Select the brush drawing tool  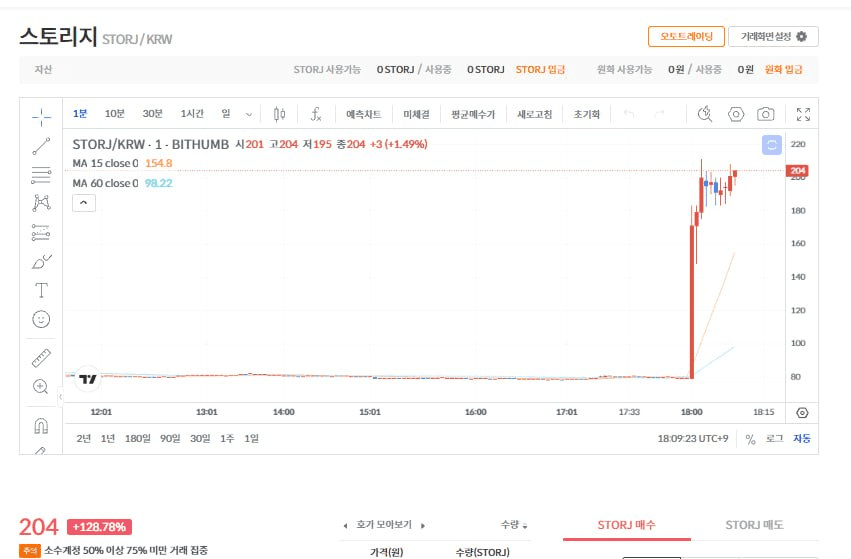coord(41,262)
